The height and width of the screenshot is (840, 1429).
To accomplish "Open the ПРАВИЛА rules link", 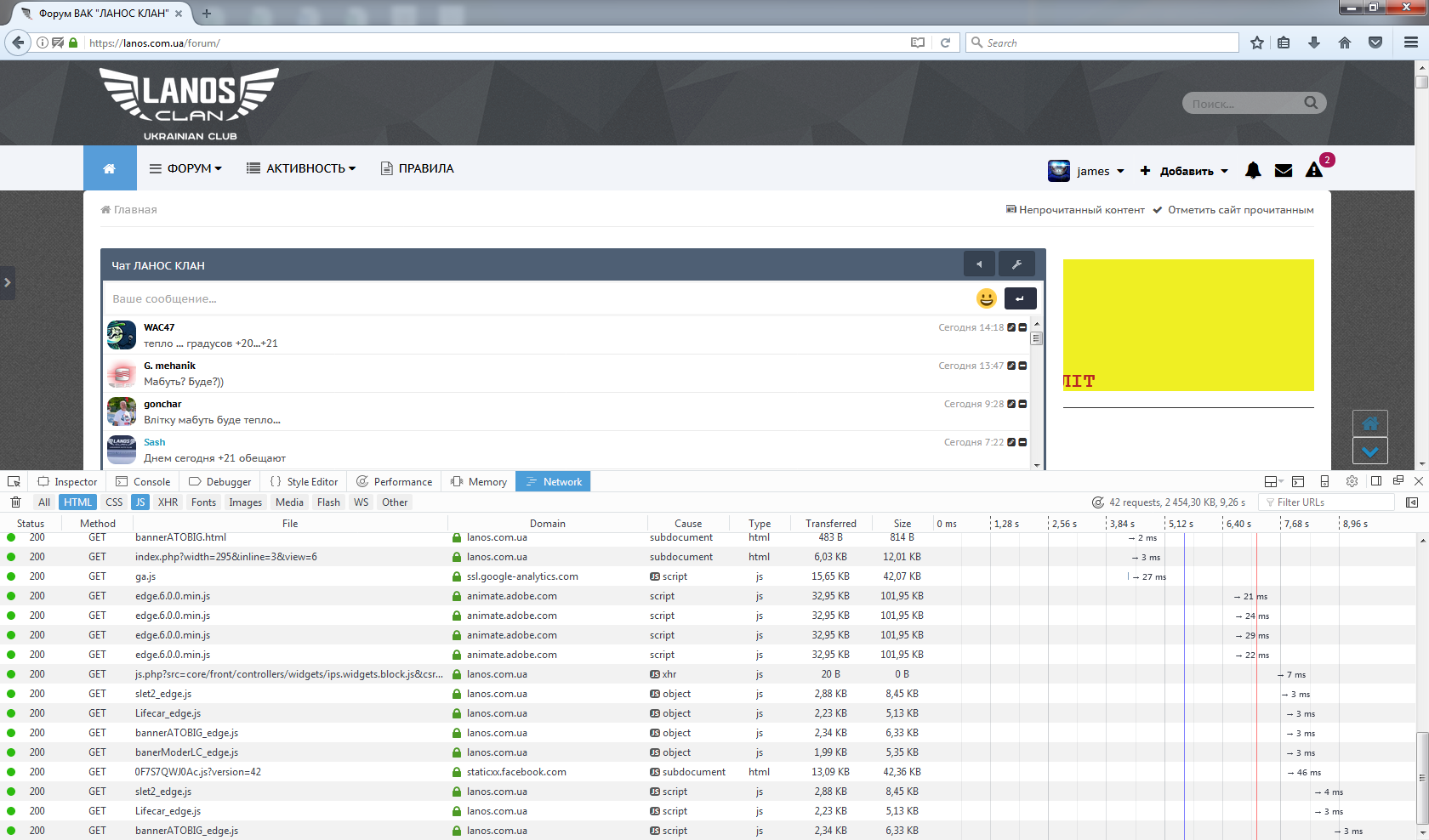I will pyautogui.click(x=417, y=168).
